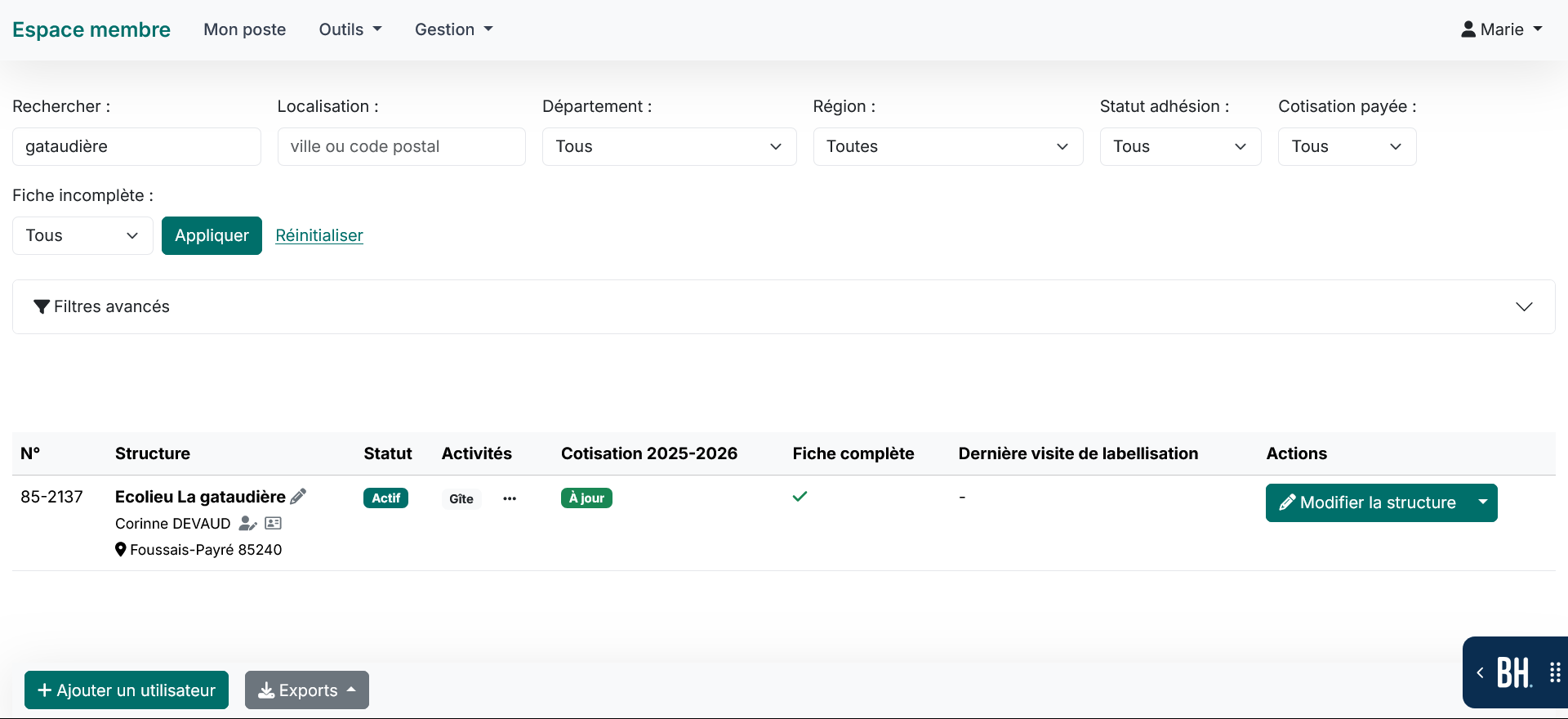The height and width of the screenshot is (719, 1568).
Task: Show more activities via the three-dots icon
Action: tap(510, 498)
